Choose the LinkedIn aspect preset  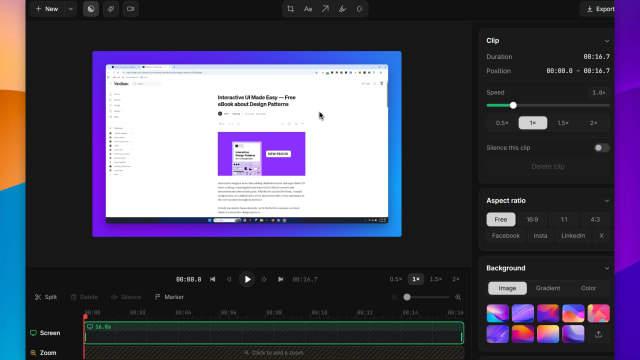(x=573, y=236)
